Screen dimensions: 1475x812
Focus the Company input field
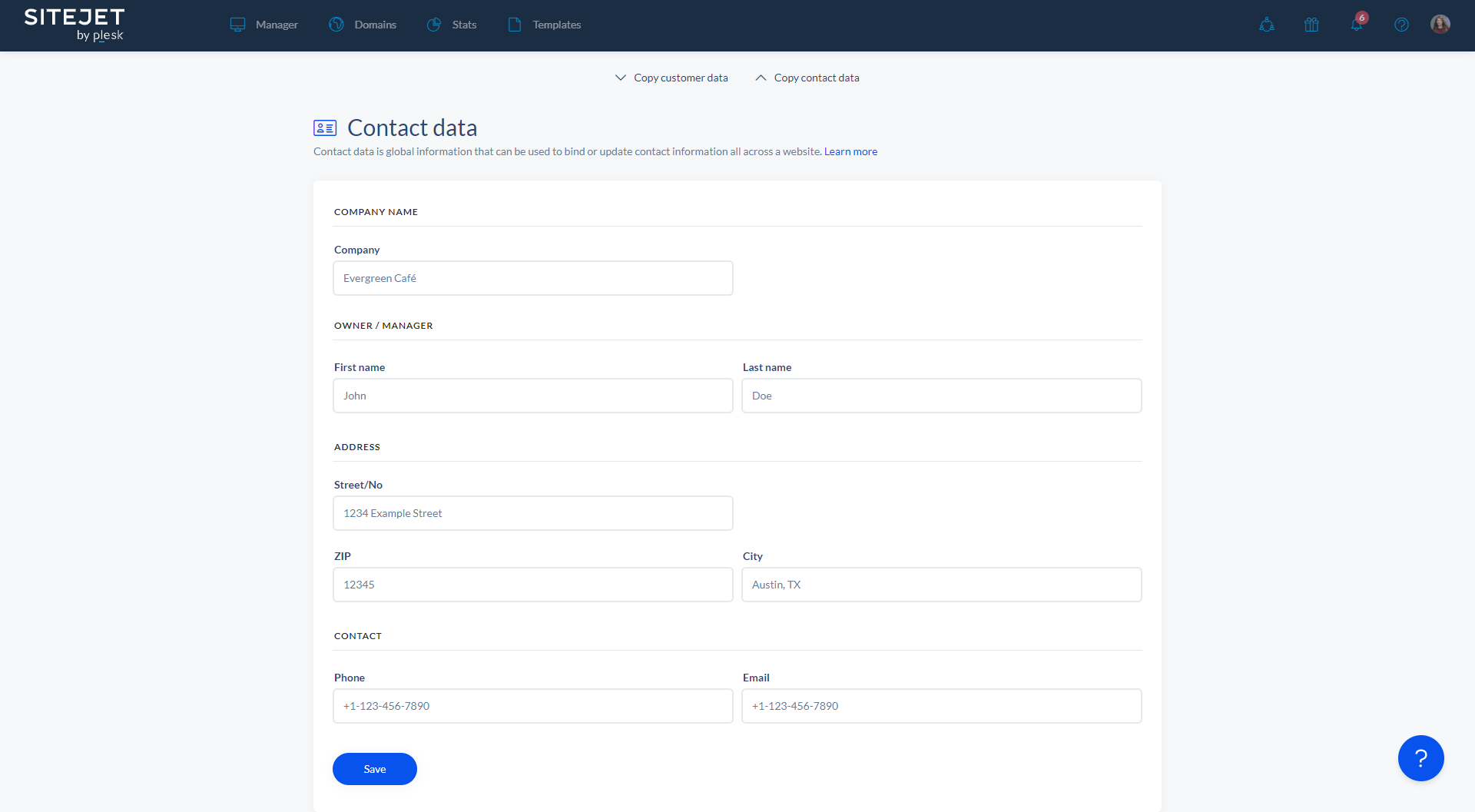[x=533, y=278]
